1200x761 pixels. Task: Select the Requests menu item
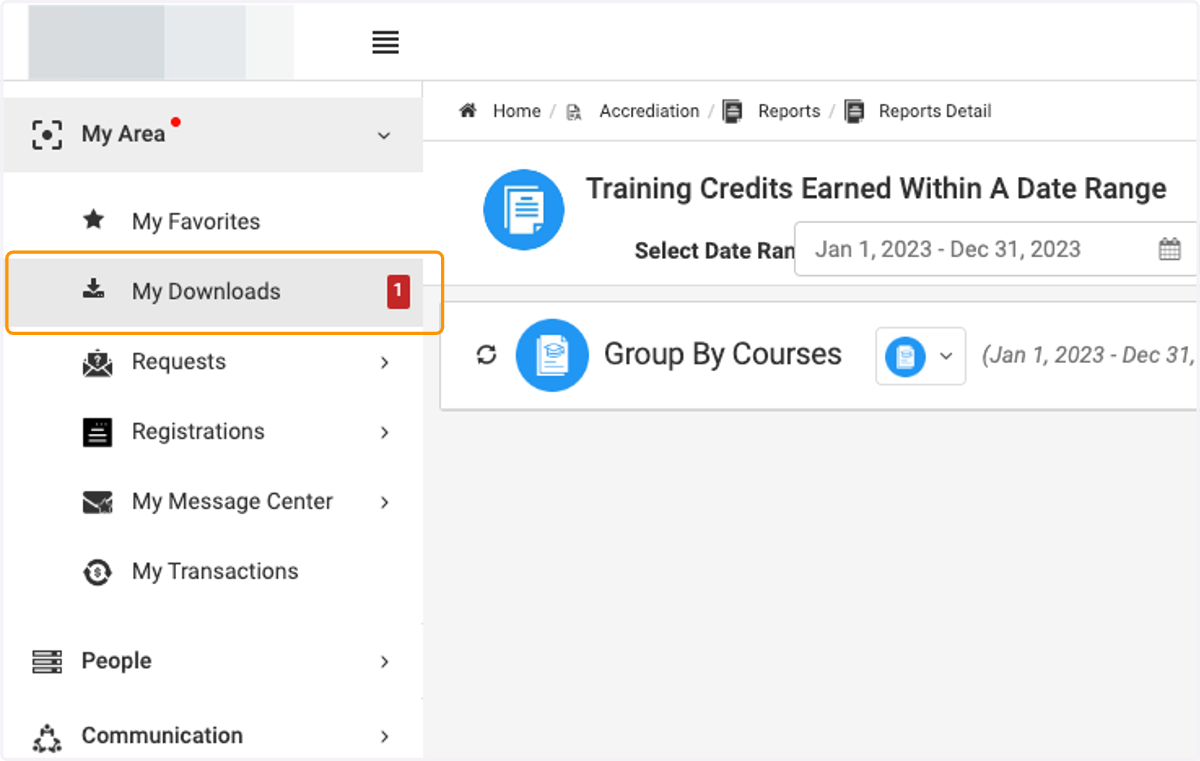(x=179, y=362)
